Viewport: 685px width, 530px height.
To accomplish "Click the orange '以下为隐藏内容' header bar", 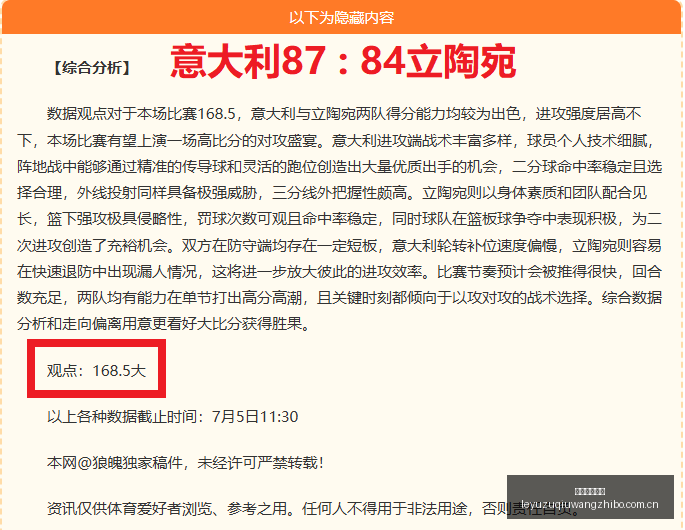I will (x=342, y=17).
